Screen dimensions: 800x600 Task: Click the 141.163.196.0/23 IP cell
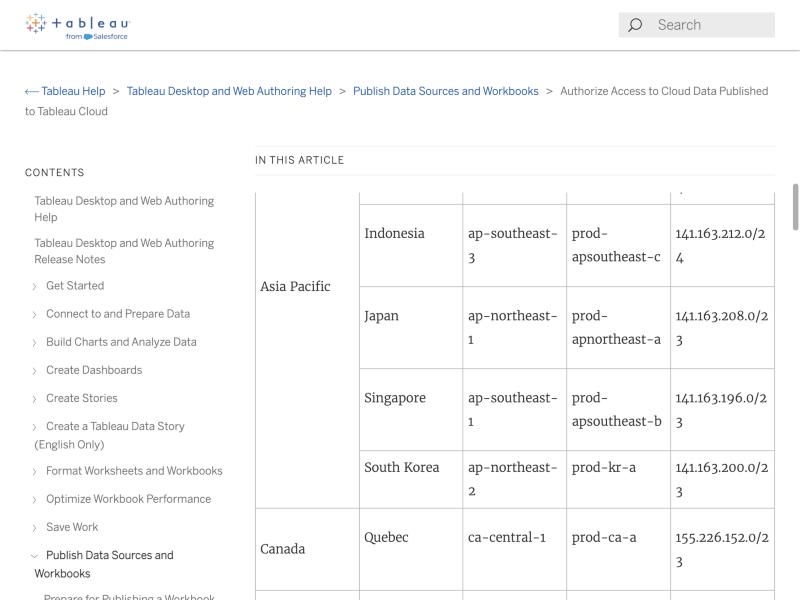pyautogui.click(x=722, y=410)
